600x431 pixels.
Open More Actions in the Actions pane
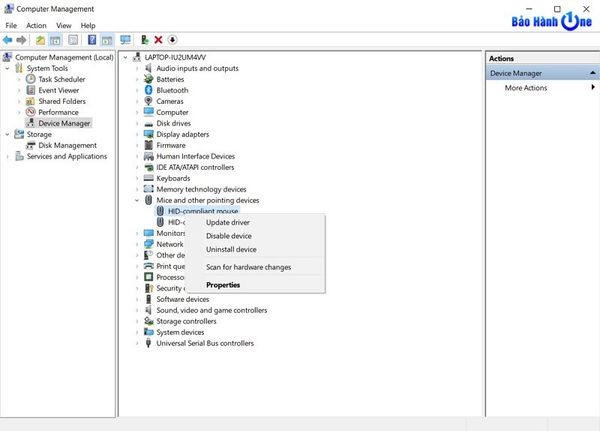point(526,88)
